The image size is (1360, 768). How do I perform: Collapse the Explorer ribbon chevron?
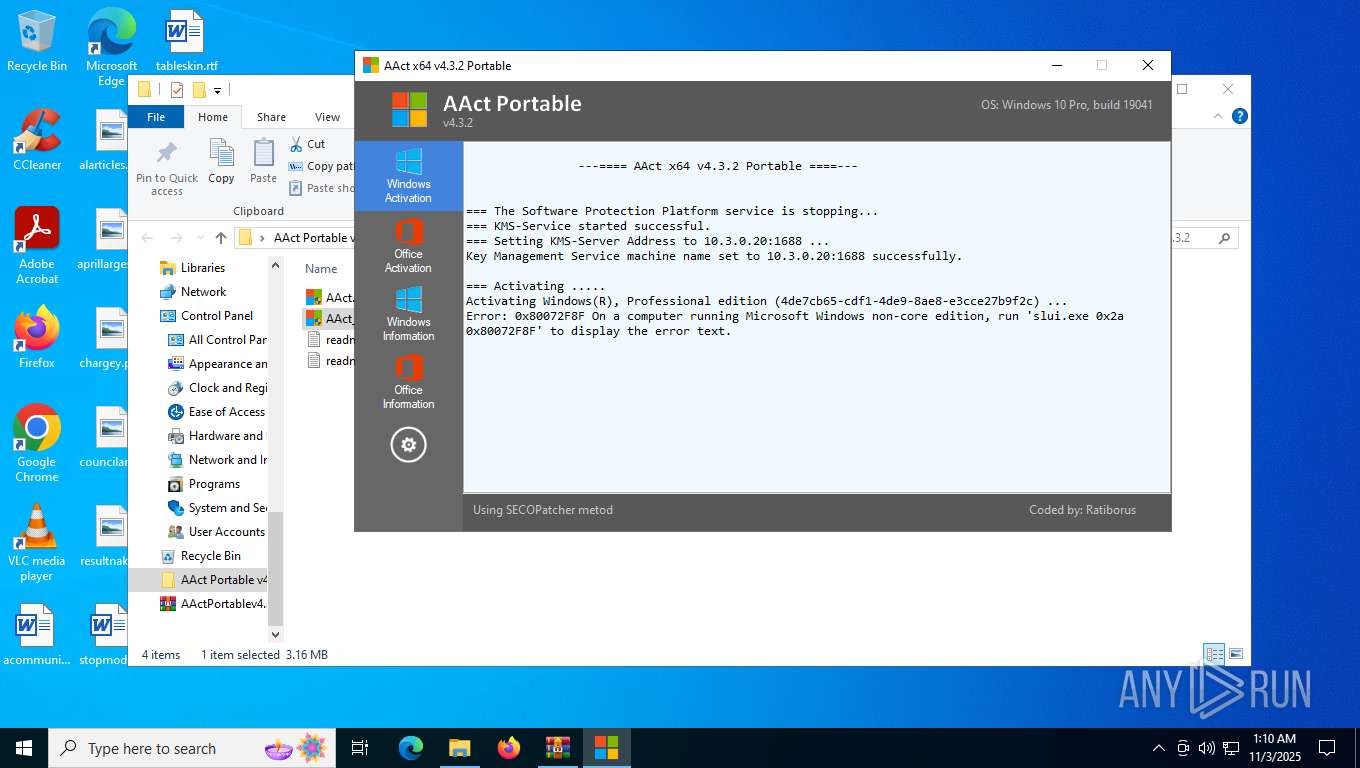pyautogui.click(x=1219, y=116)
